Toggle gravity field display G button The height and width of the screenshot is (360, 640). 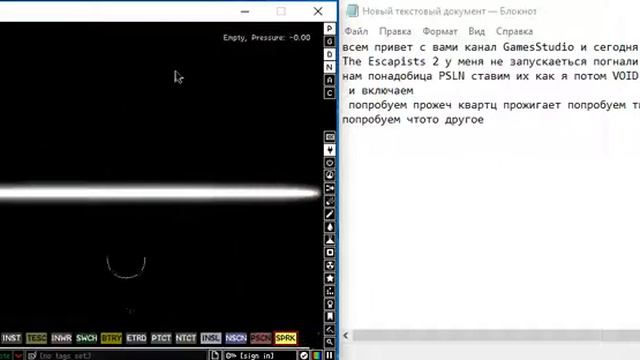[x=330, y=41]
